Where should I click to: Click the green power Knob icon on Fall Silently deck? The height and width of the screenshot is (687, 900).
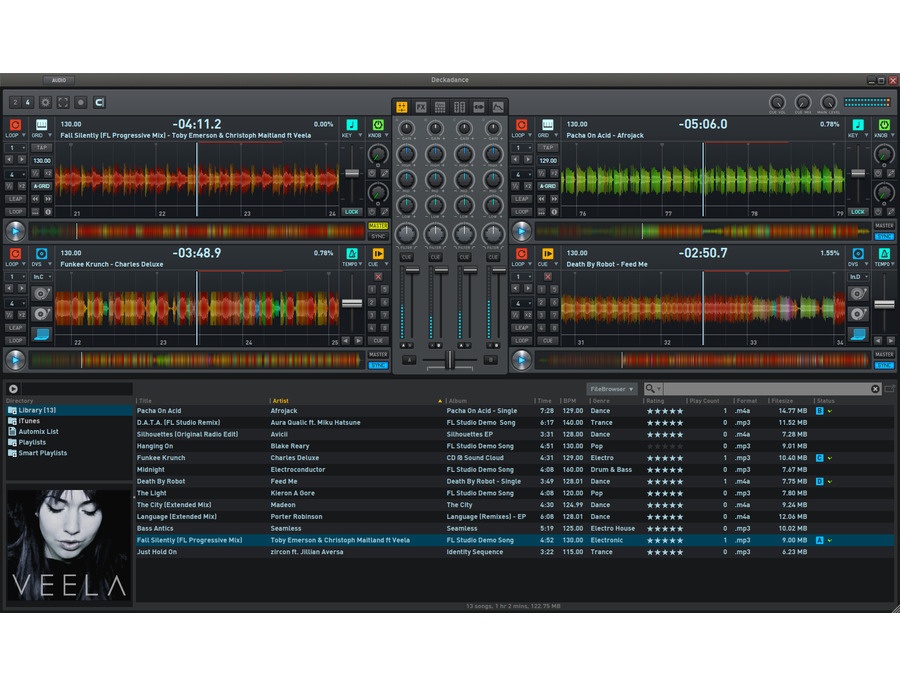[378, 125]
